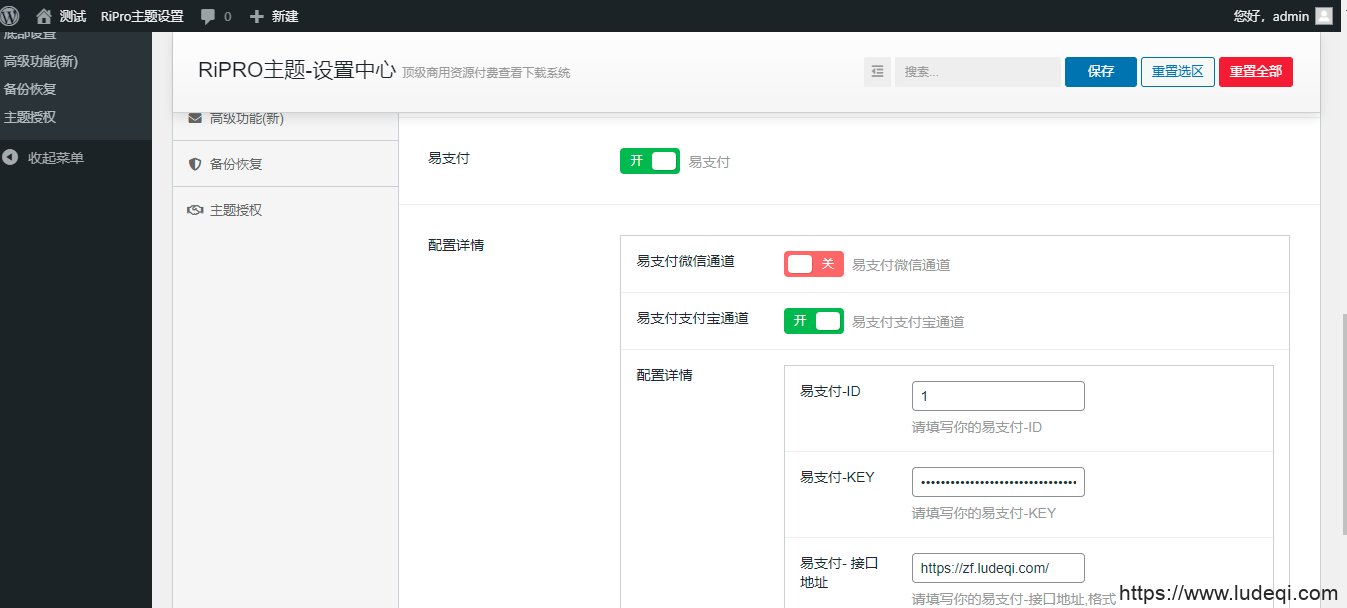Image resolution: width=1347 pixels, height=608 pixels.
Task: Click the 请填写你的易支付-ID hint text
Action: click(x=977, y=427)
